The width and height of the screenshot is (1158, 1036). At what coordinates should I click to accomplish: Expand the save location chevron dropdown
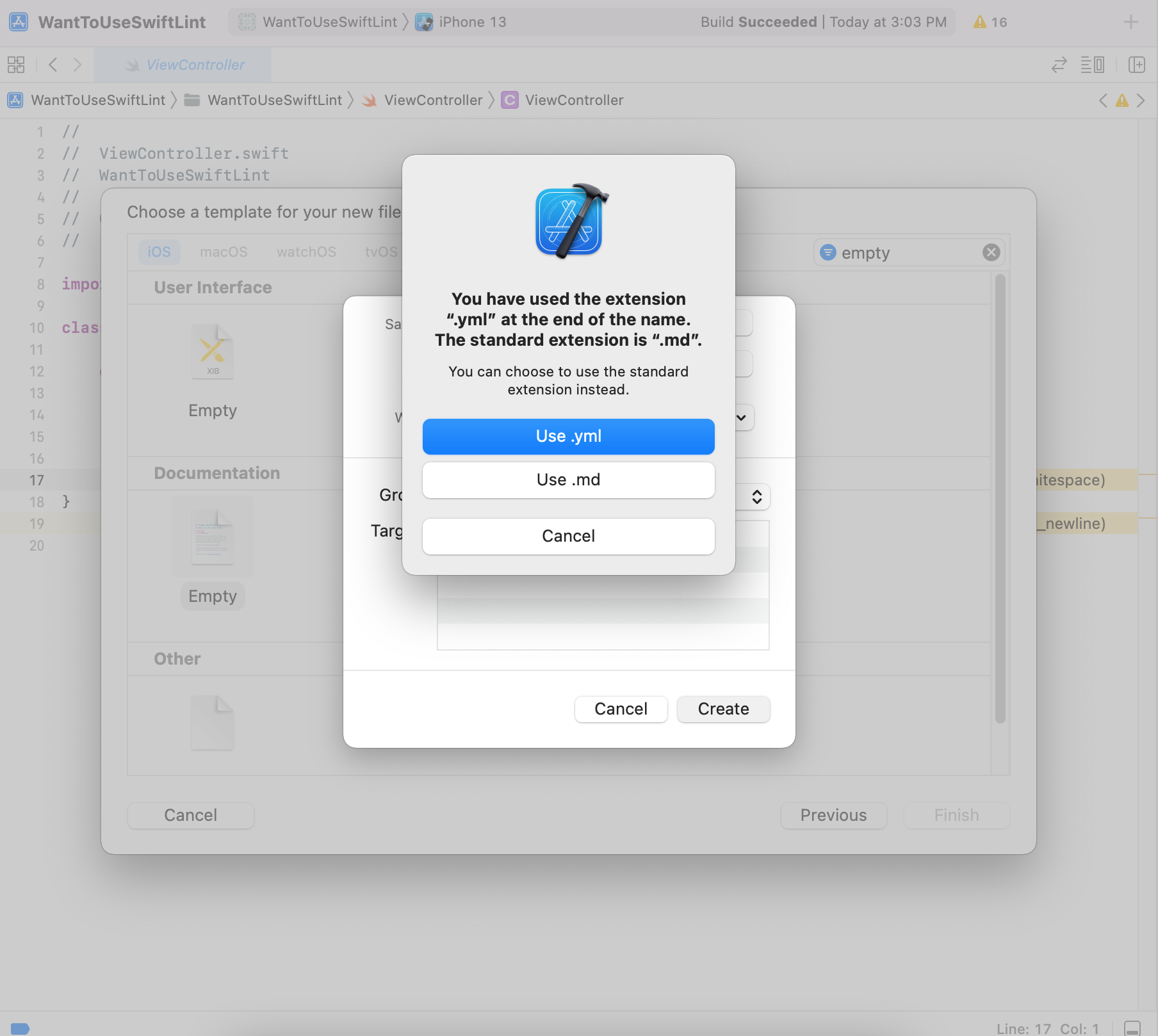click(x=742, y=417)
